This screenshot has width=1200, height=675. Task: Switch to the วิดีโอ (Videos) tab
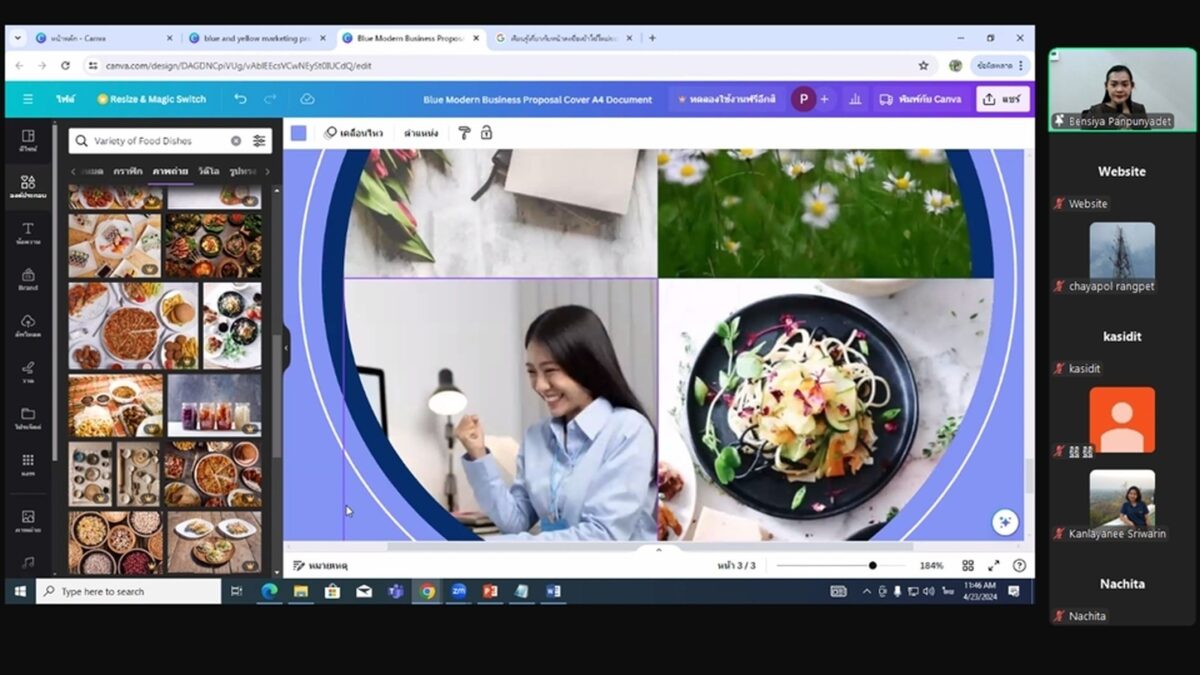click(209, 171)
